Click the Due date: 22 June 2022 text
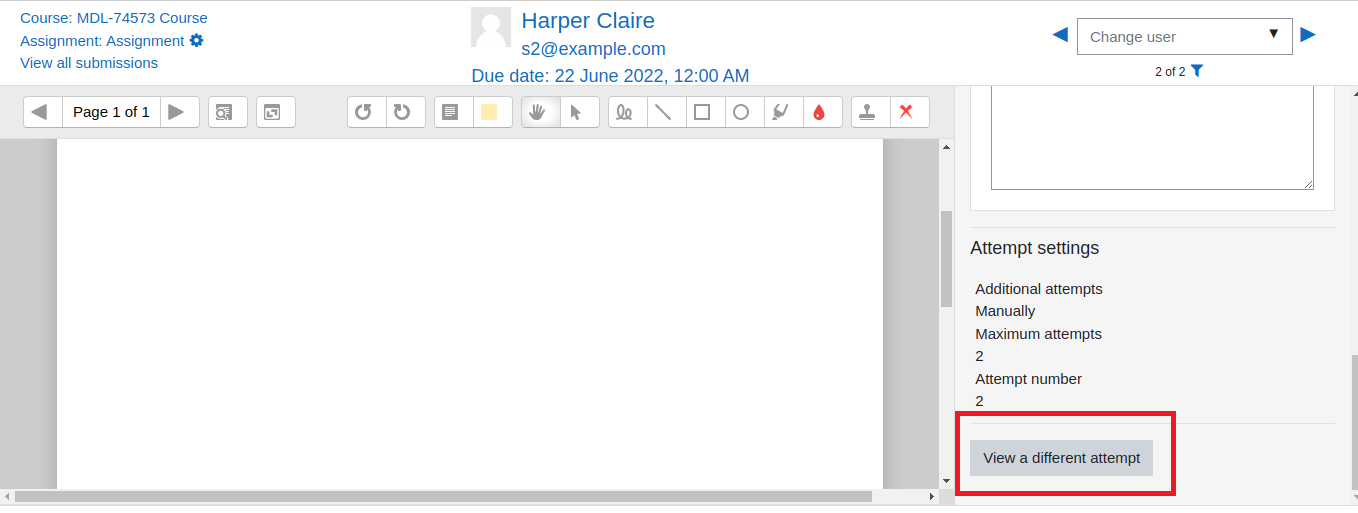 [x=610, y=76]
